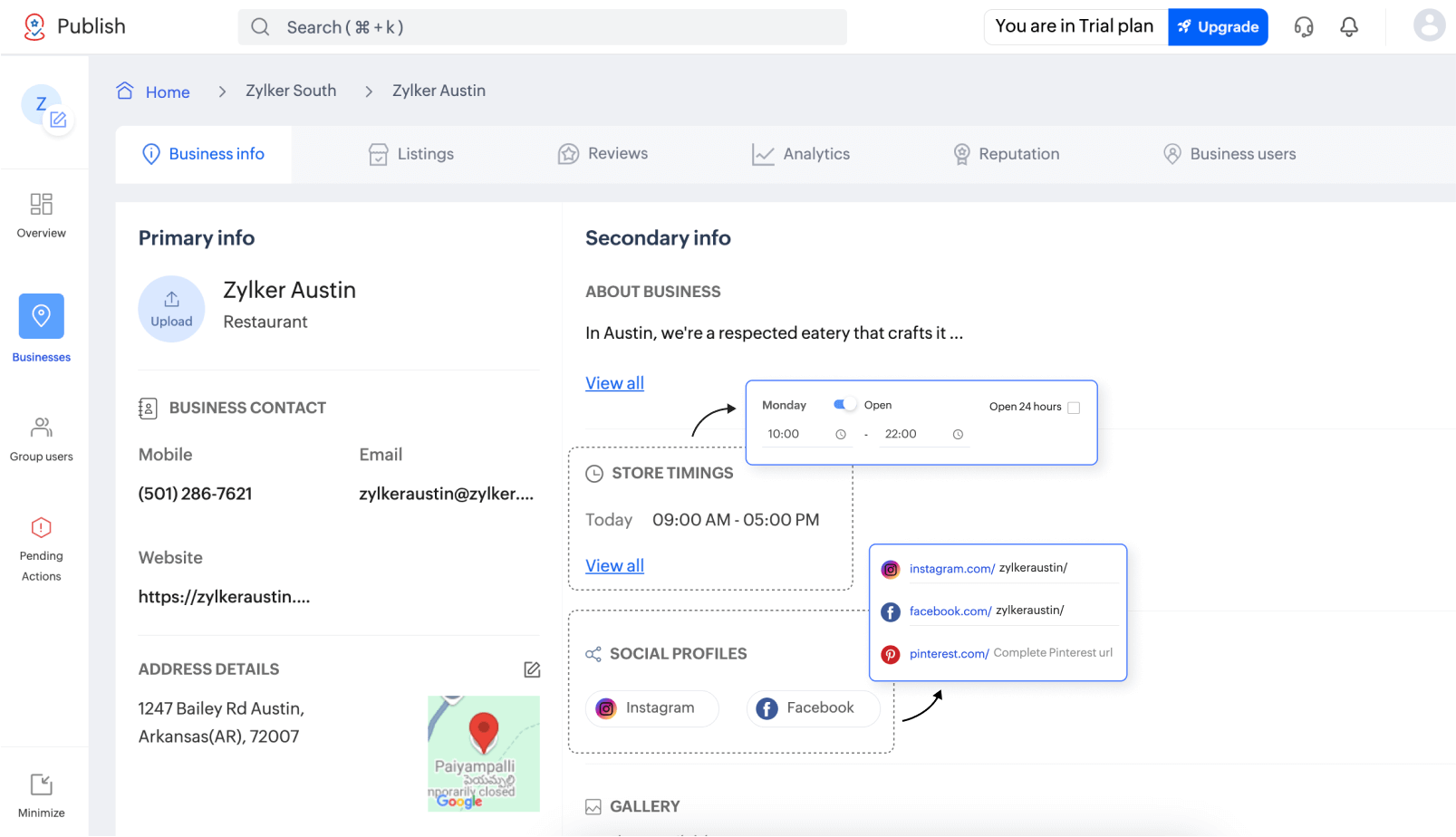Screen dimensions: 1456x837
Task: Click the edit address details icon
Action: [x=532, y=669]
